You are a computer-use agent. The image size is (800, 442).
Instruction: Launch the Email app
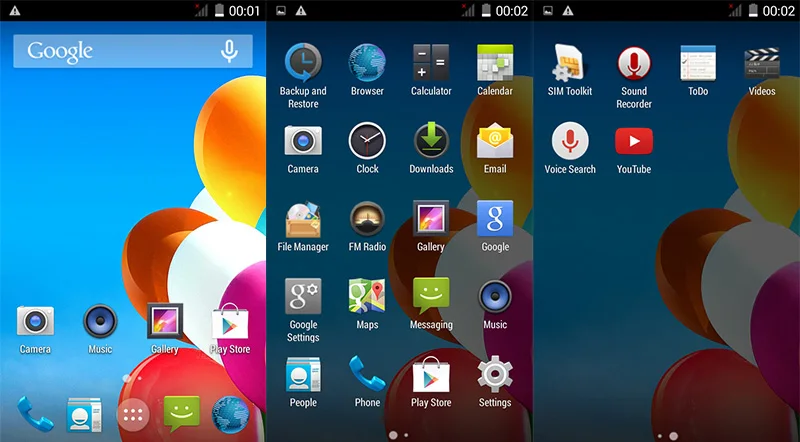[x=495, y=140]
